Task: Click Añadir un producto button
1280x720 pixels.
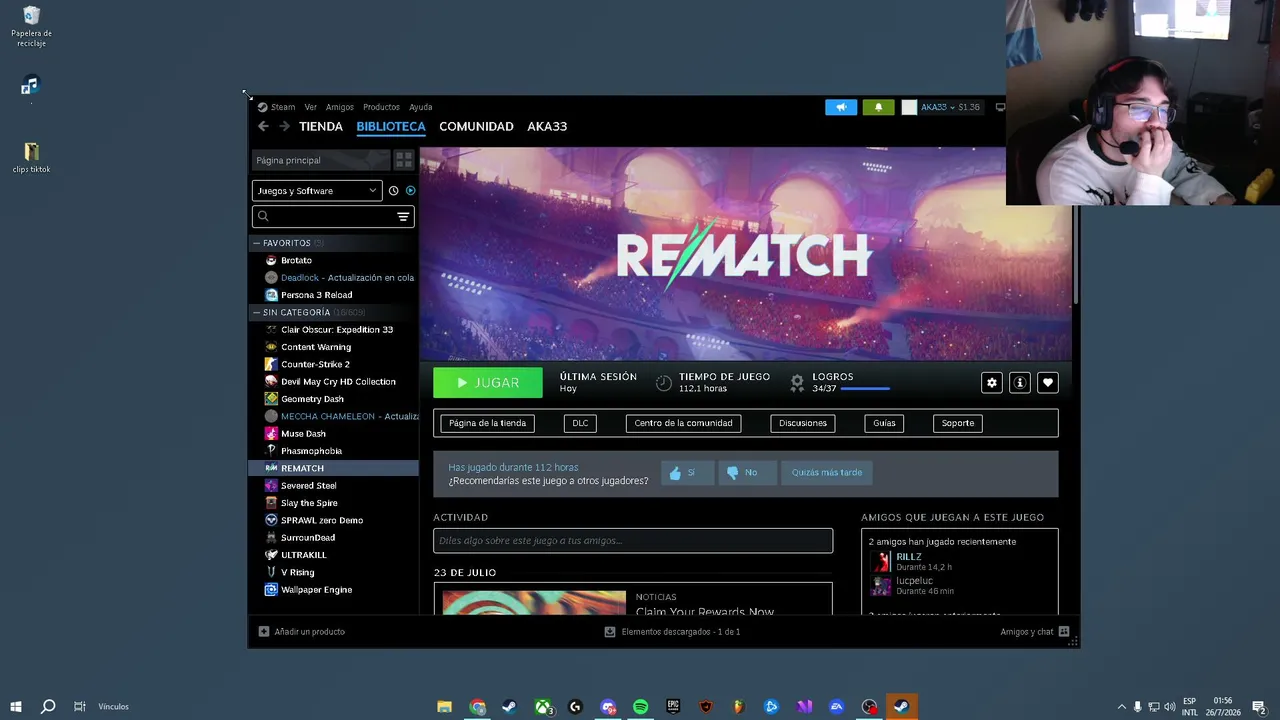Action: (302, 632)
